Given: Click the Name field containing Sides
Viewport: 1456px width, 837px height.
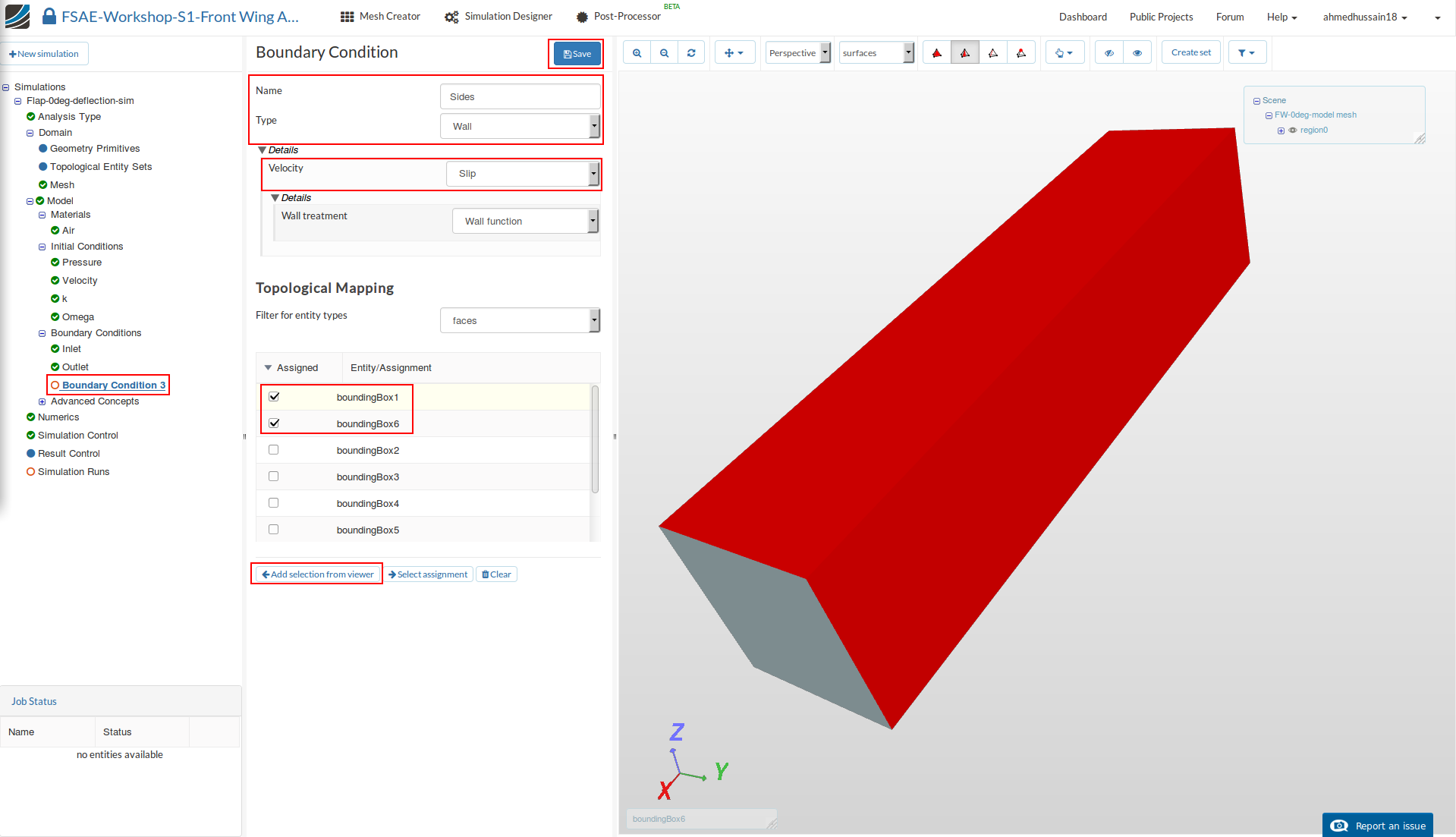Looking at the screenshot, I should (x=520, y=97).
